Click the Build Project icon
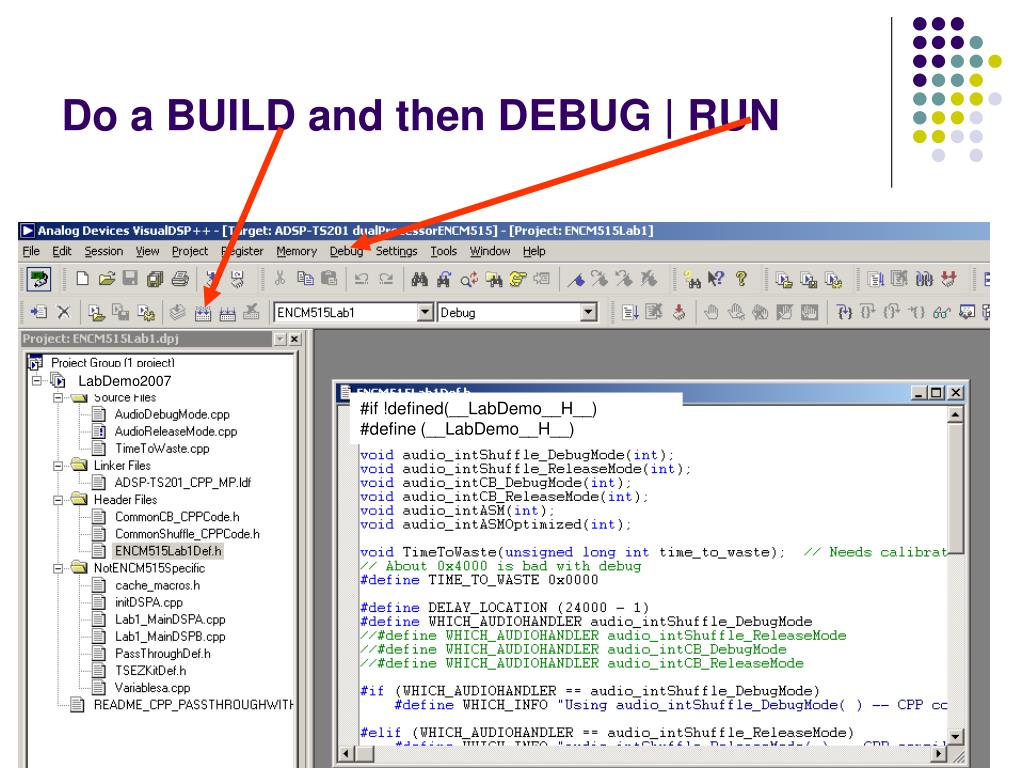The width and height of the screenshot is (1024, 768). tap(203, 313)
